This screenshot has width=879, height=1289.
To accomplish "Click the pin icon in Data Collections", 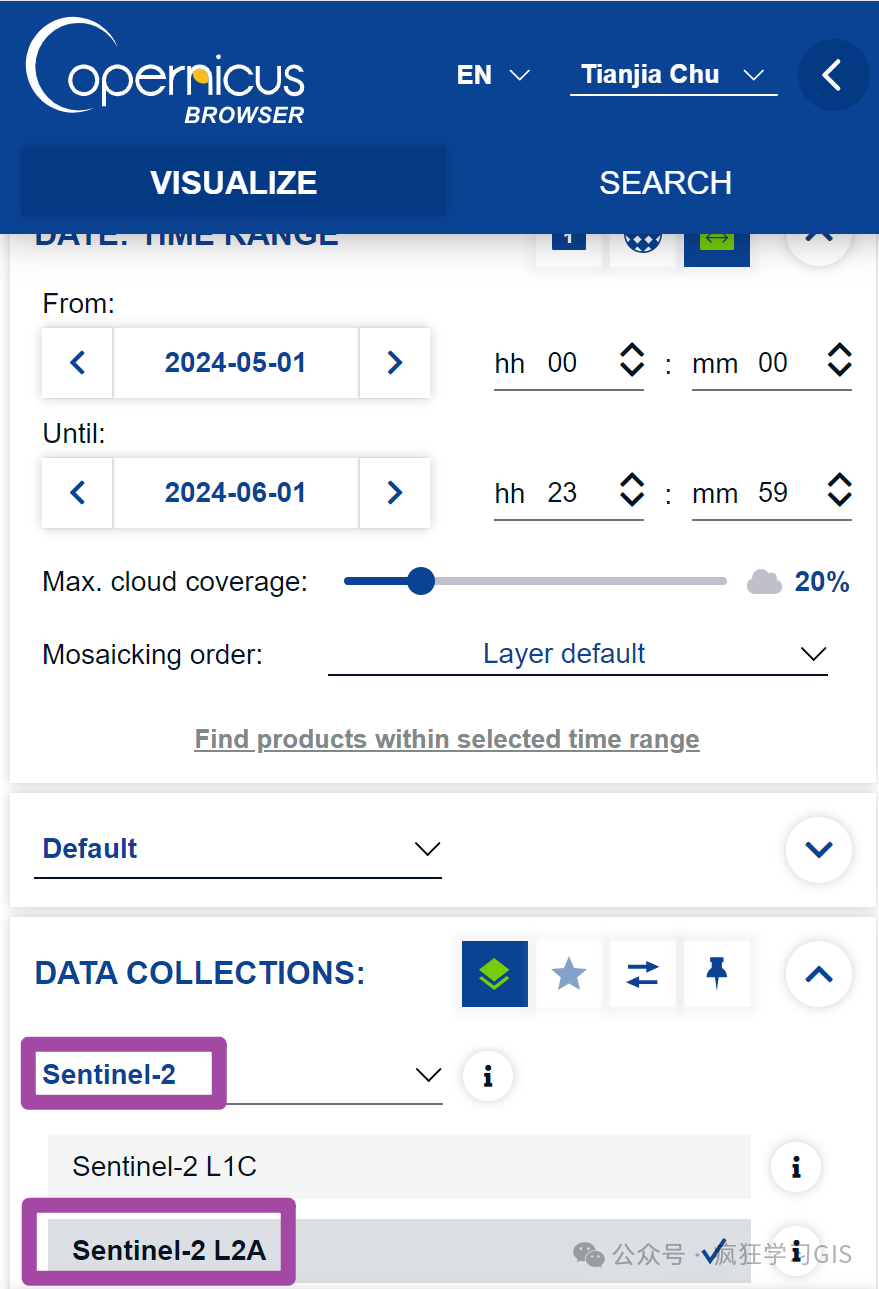I will tap(716, 973).
